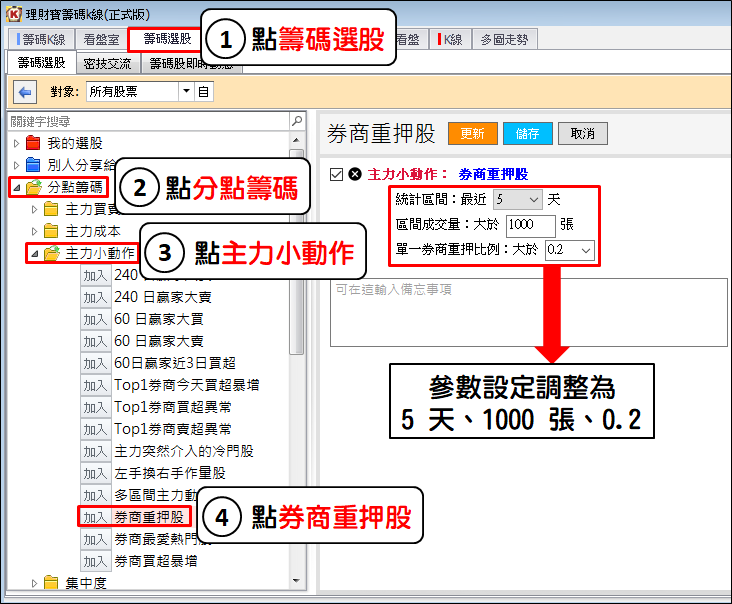Select the 籌碼選股 sub-tab
732x604 pixels.
point(42,63)
